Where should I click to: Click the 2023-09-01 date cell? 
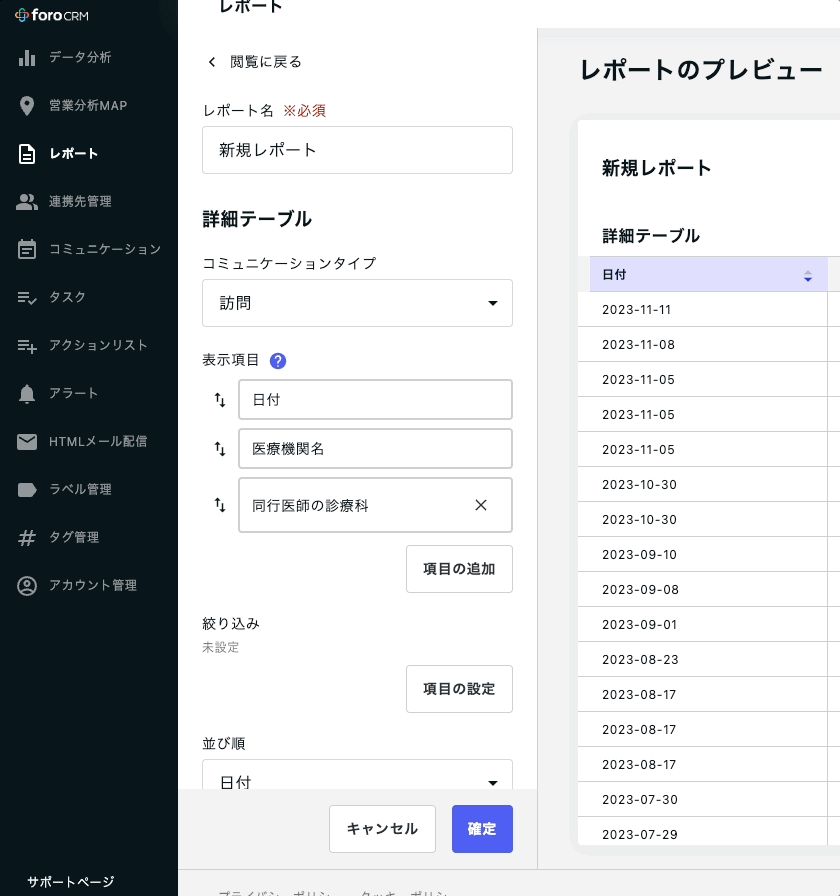pos(702,625)
